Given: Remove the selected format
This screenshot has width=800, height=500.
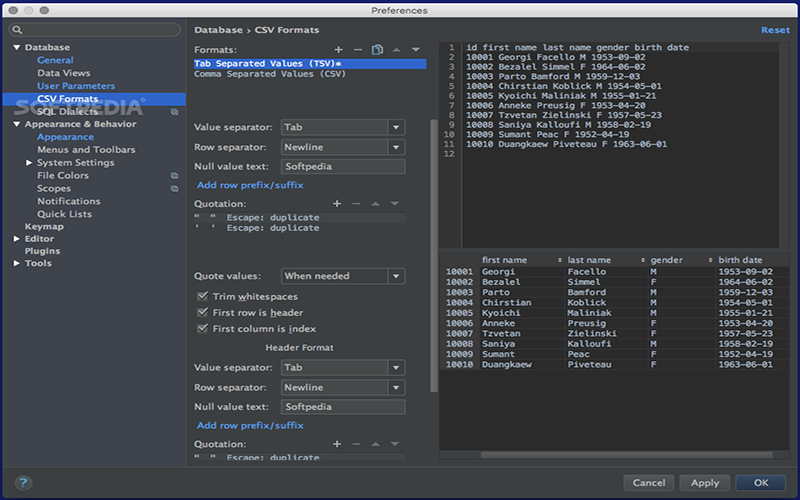Looking at the screenshot, I should [x=358, y=49].
